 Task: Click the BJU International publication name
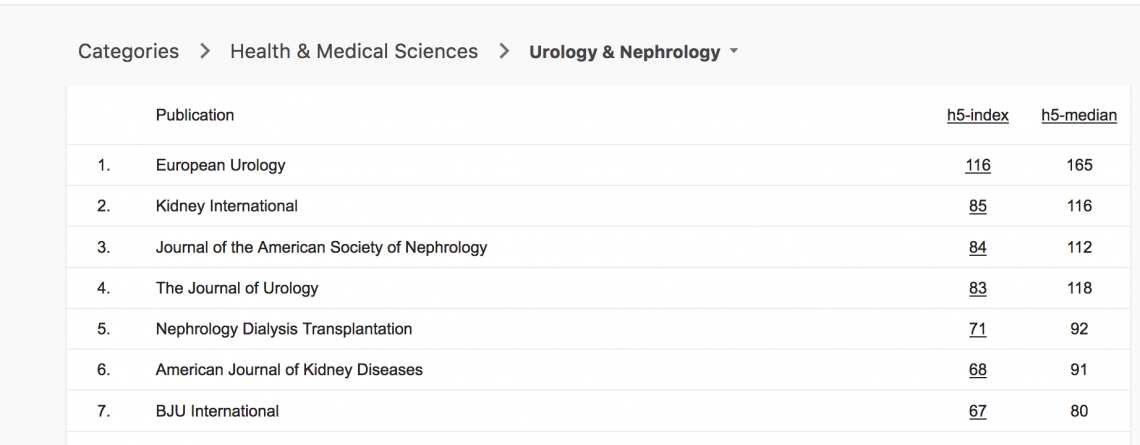[217, 411]
